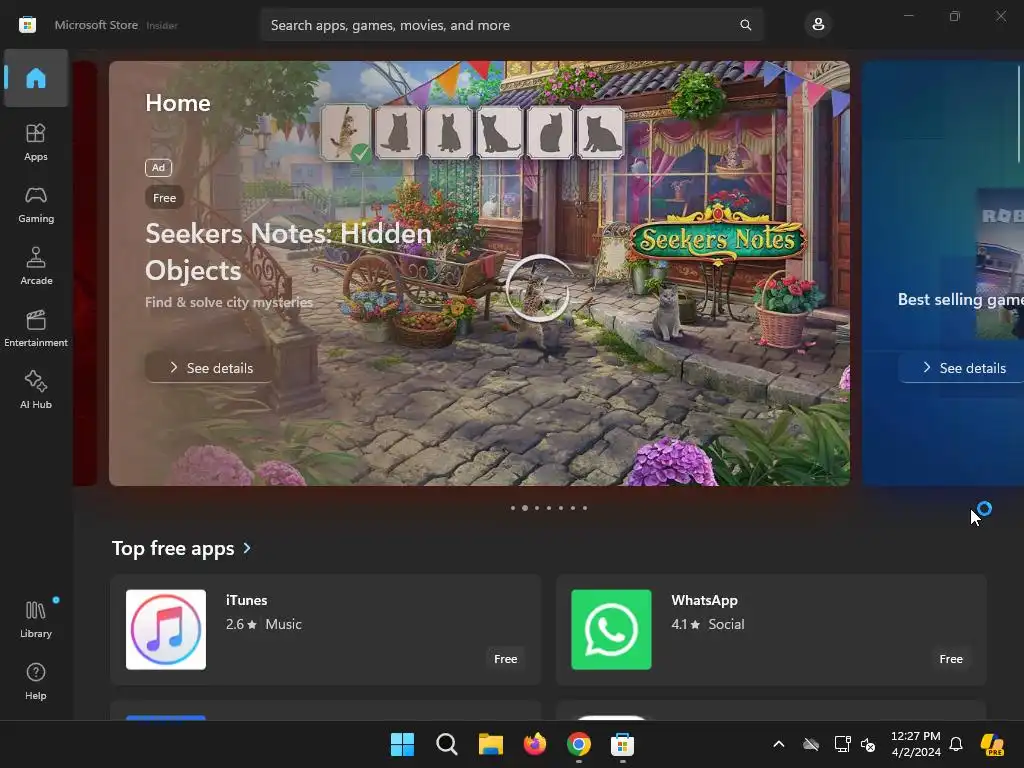Screen dimensions: 1024x768
Task: Open the AI Hub section
Action: click(36, 390)
